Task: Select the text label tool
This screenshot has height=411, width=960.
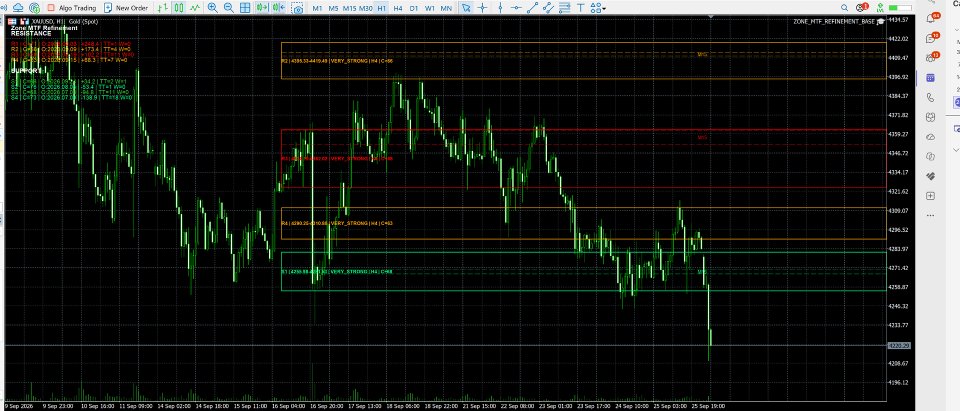Action: pos(580,8)
